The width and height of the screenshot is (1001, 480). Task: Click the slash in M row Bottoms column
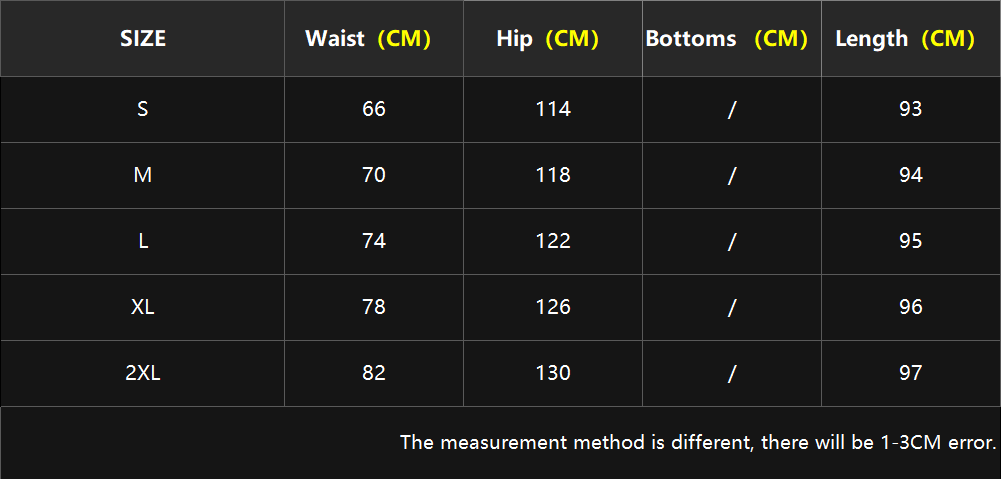point(732,175)
